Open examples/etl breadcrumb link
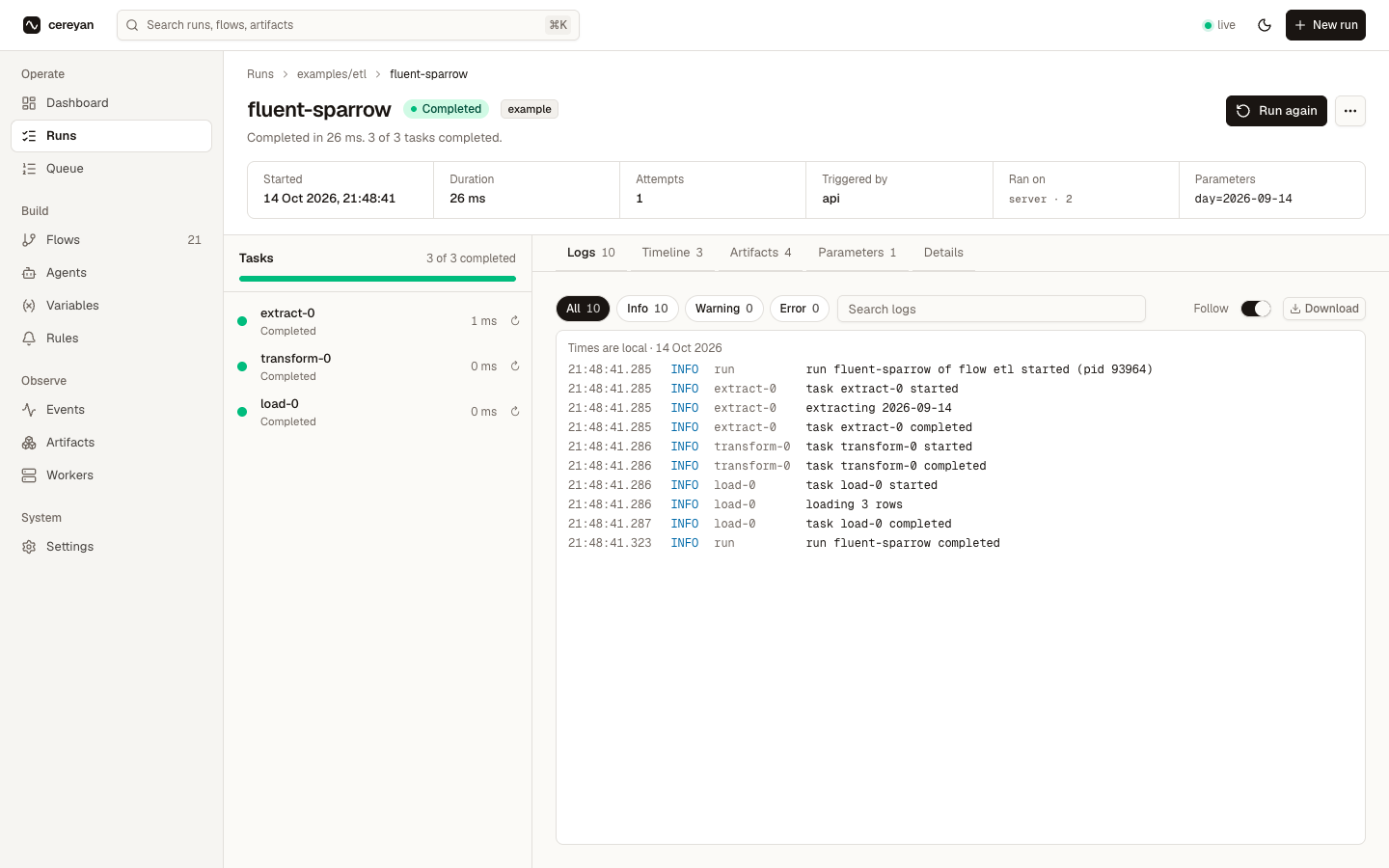This screenshot has height=868, width=1389. (x=332, y=74)
